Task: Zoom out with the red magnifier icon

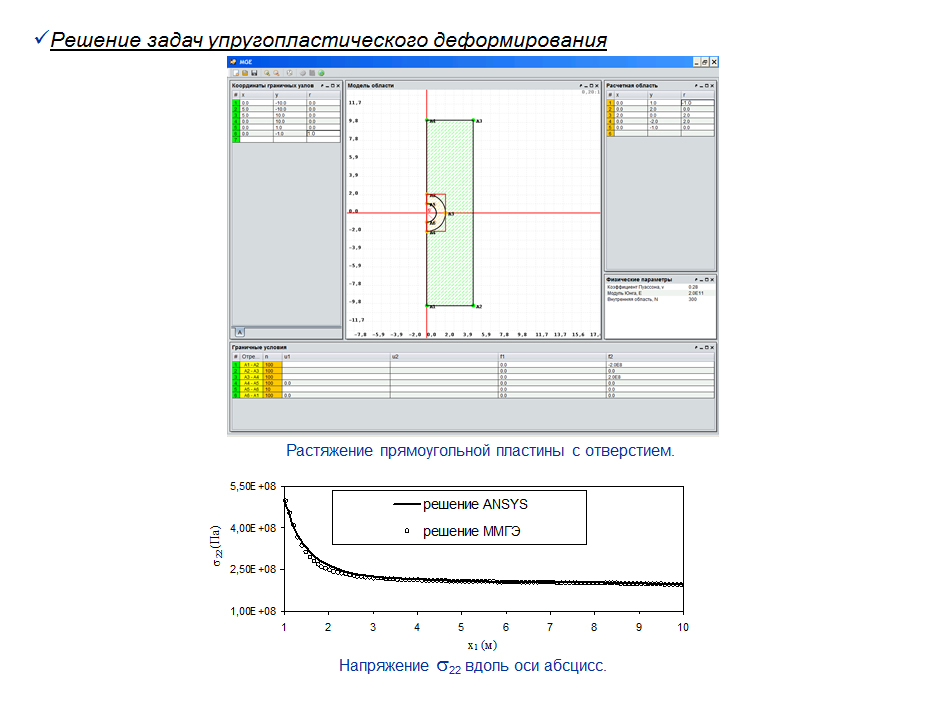Action: pos(276,73)
